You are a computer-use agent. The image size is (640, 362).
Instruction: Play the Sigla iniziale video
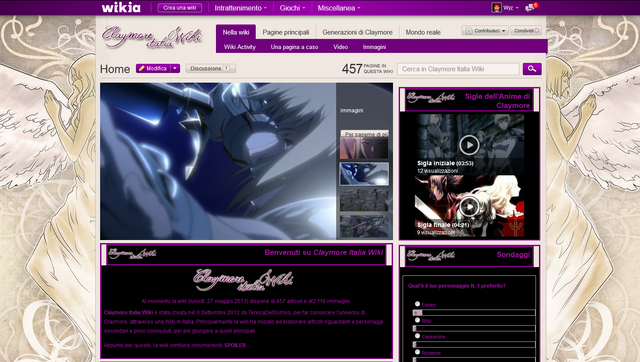tap(469, 144)
